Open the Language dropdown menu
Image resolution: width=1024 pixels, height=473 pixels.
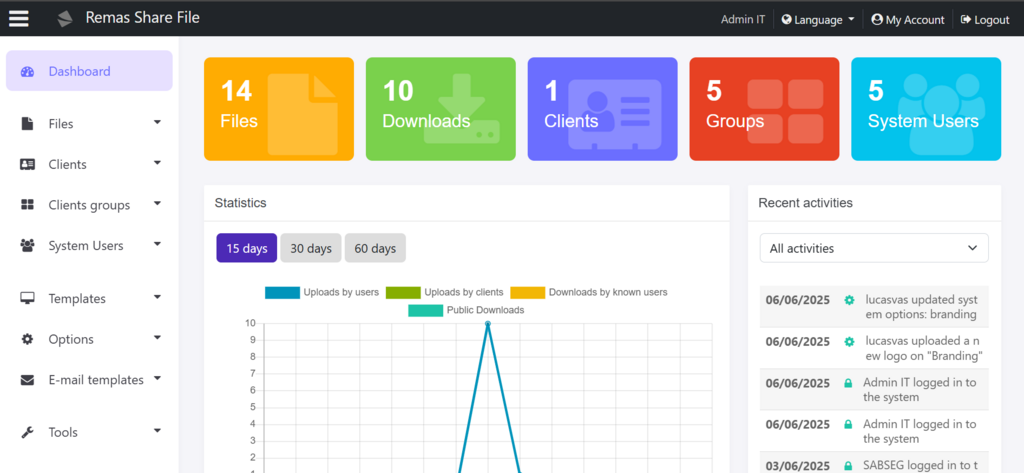818,19
